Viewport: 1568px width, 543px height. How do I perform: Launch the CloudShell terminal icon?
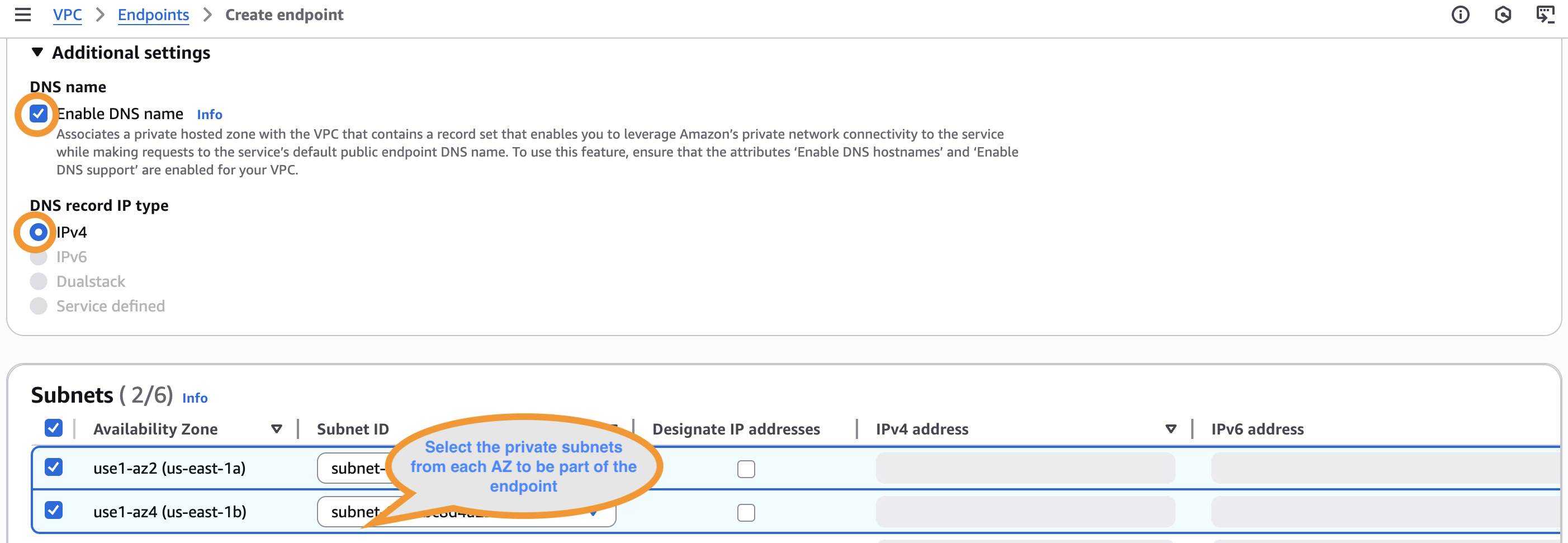pos(1545,15)
